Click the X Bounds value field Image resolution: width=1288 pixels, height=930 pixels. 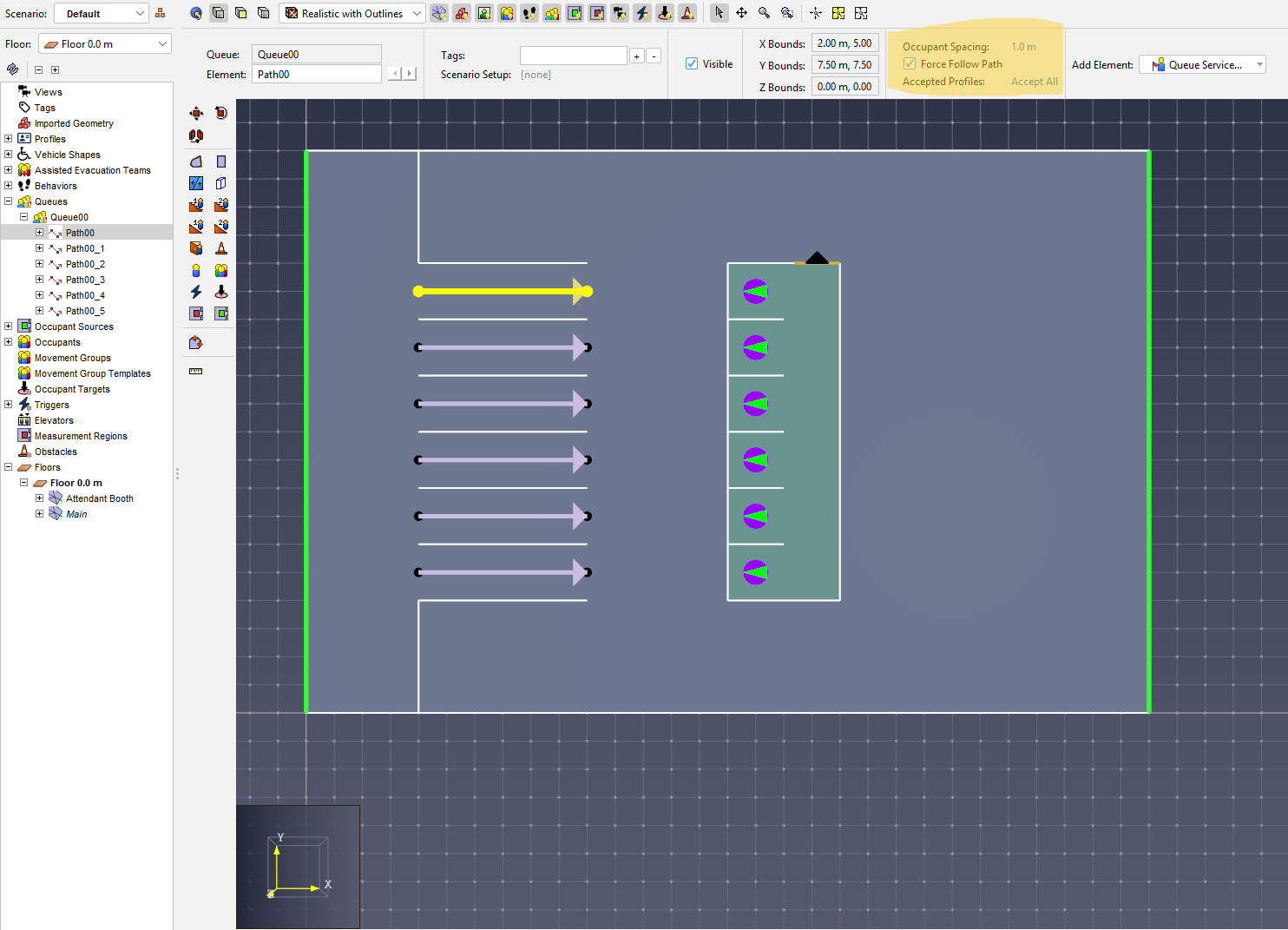(x=845, y=43)
